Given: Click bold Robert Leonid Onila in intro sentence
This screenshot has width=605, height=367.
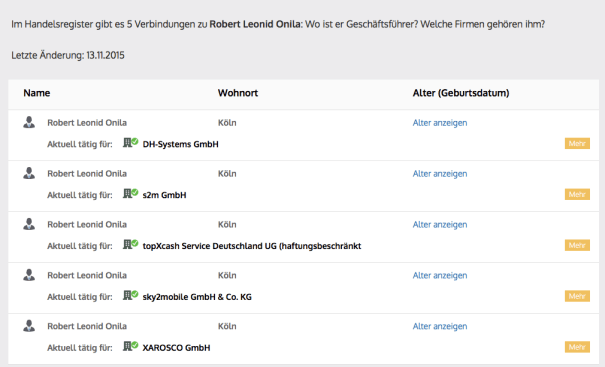Looking at the screenshot, I should click(x=255, y=24).
